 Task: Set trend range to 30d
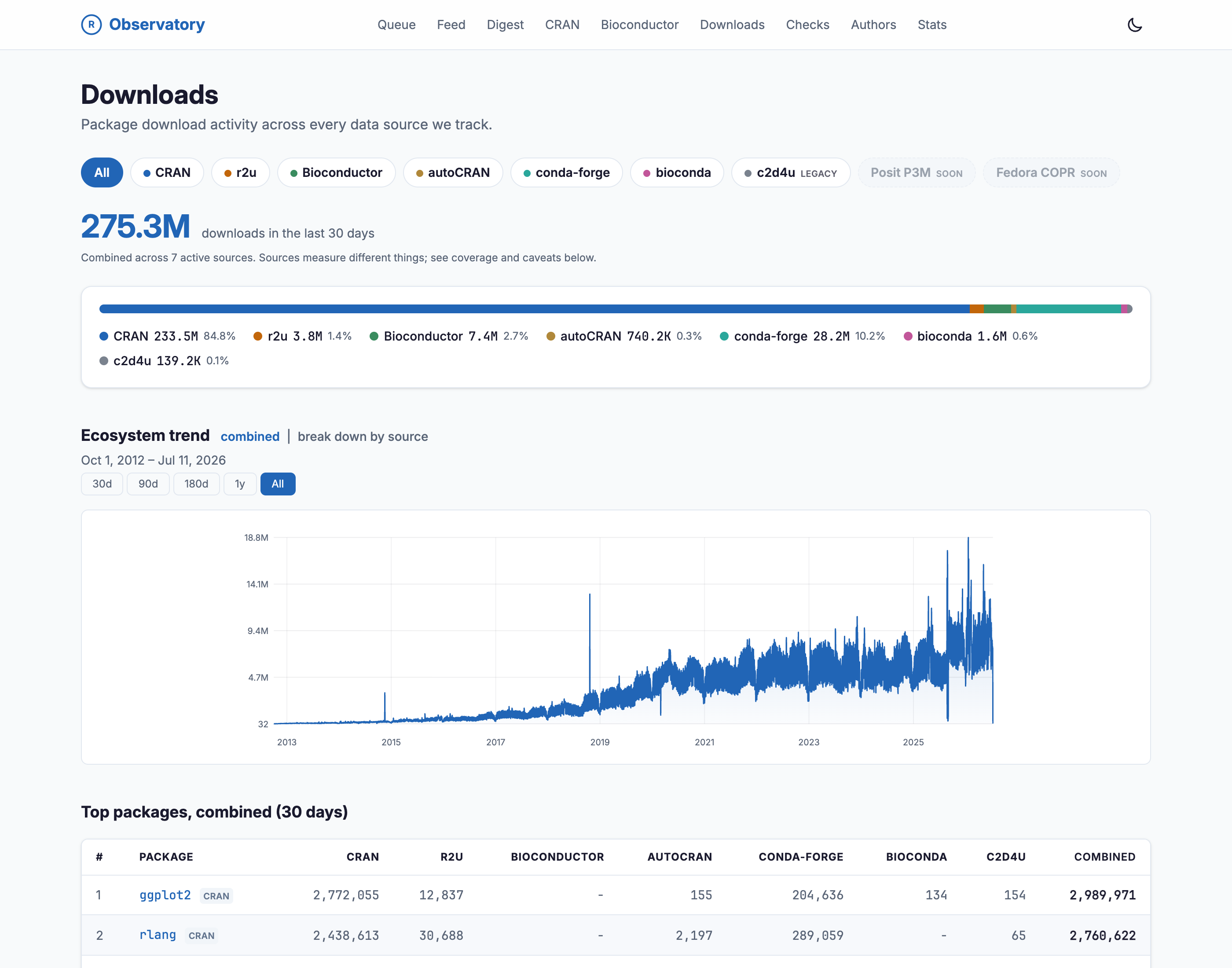click(x=102, y=484)
